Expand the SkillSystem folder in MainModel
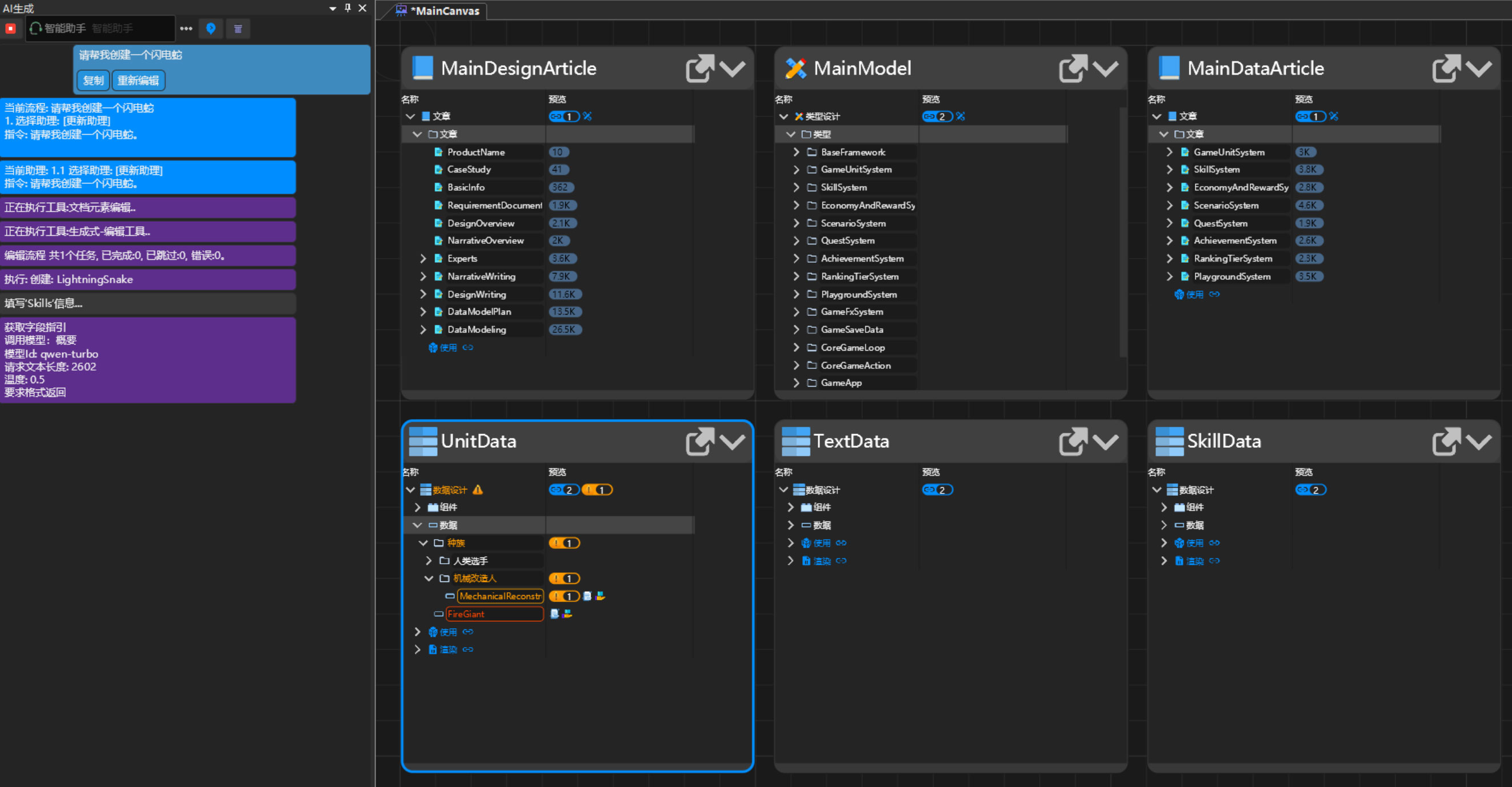 [796, 187]
